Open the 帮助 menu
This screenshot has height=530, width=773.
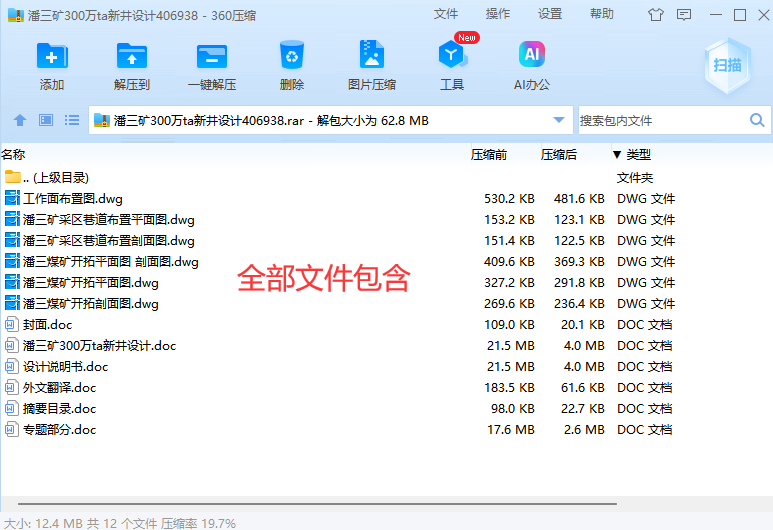[x=602, y=14]
